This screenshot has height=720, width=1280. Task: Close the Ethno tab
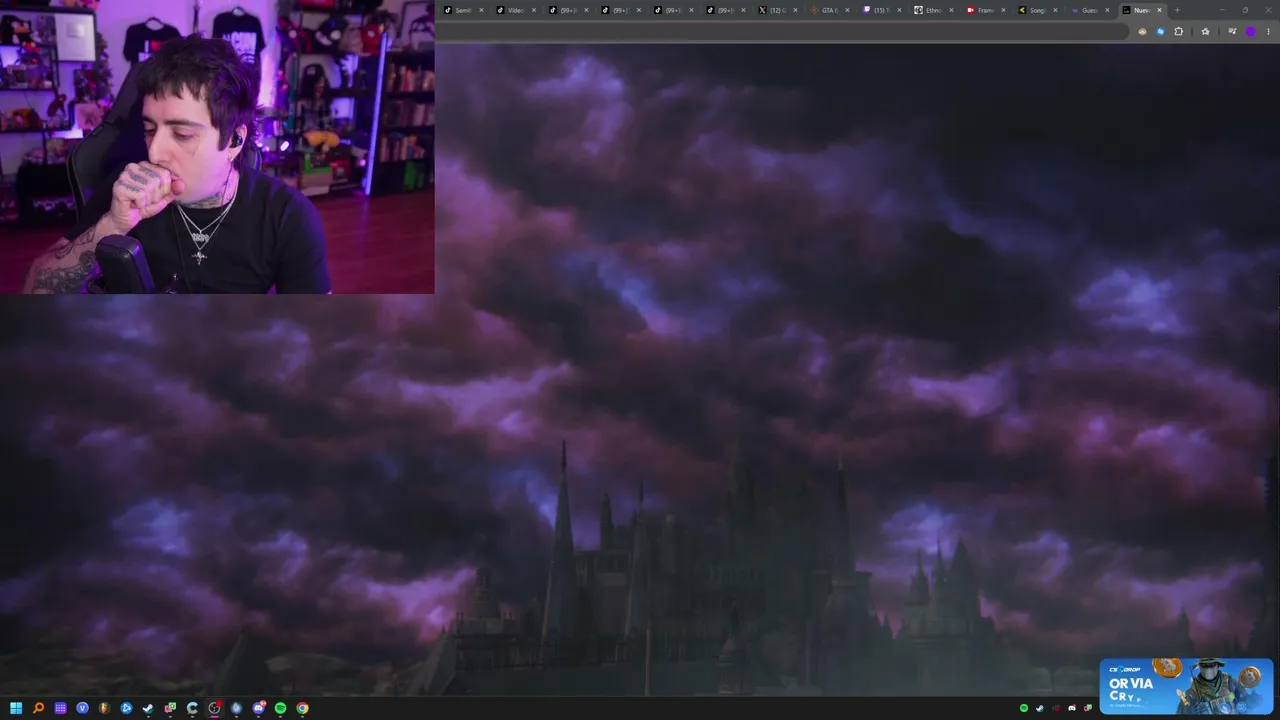click(951, 10)
